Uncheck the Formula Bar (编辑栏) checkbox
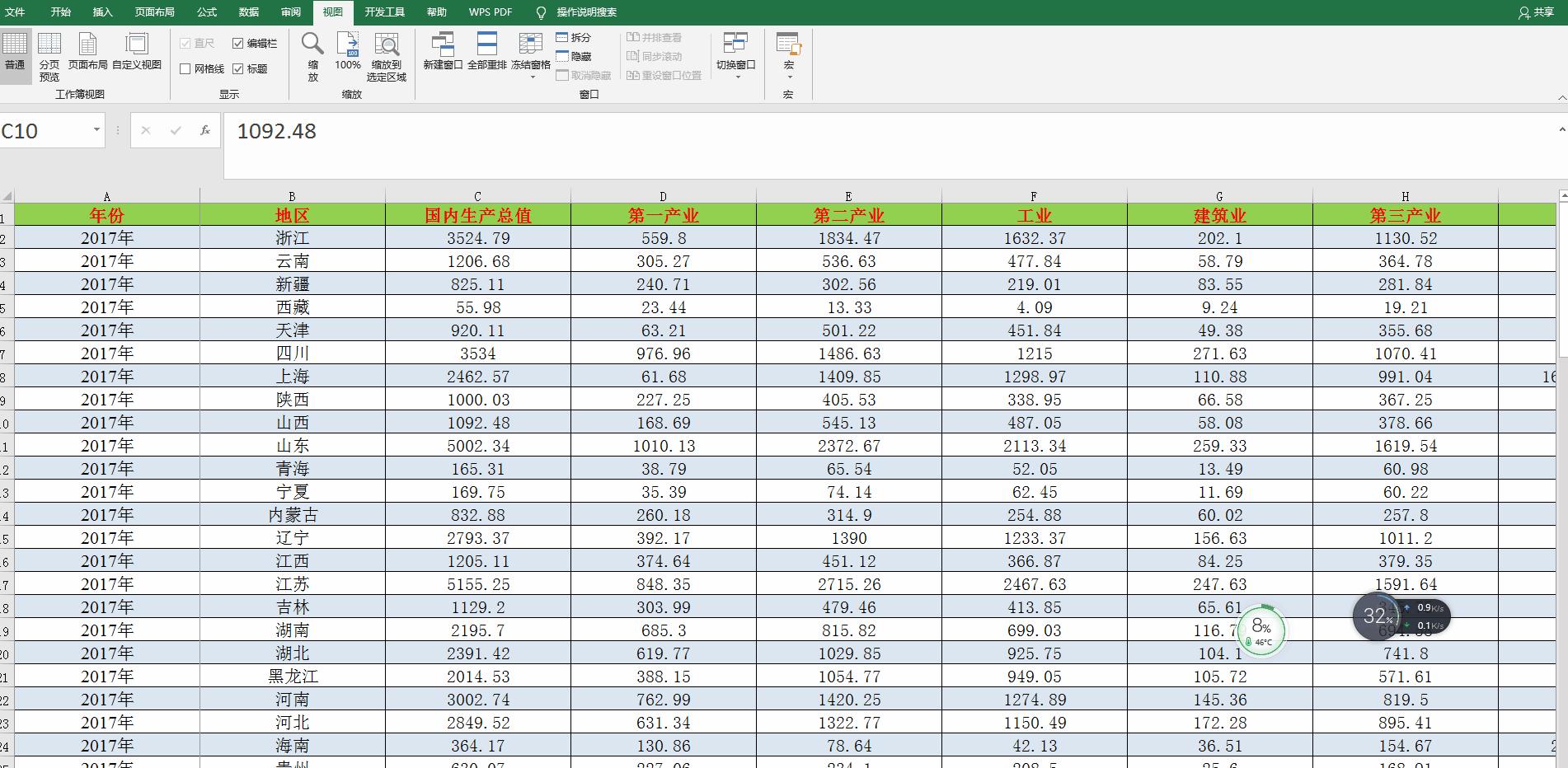 [238, 44]
